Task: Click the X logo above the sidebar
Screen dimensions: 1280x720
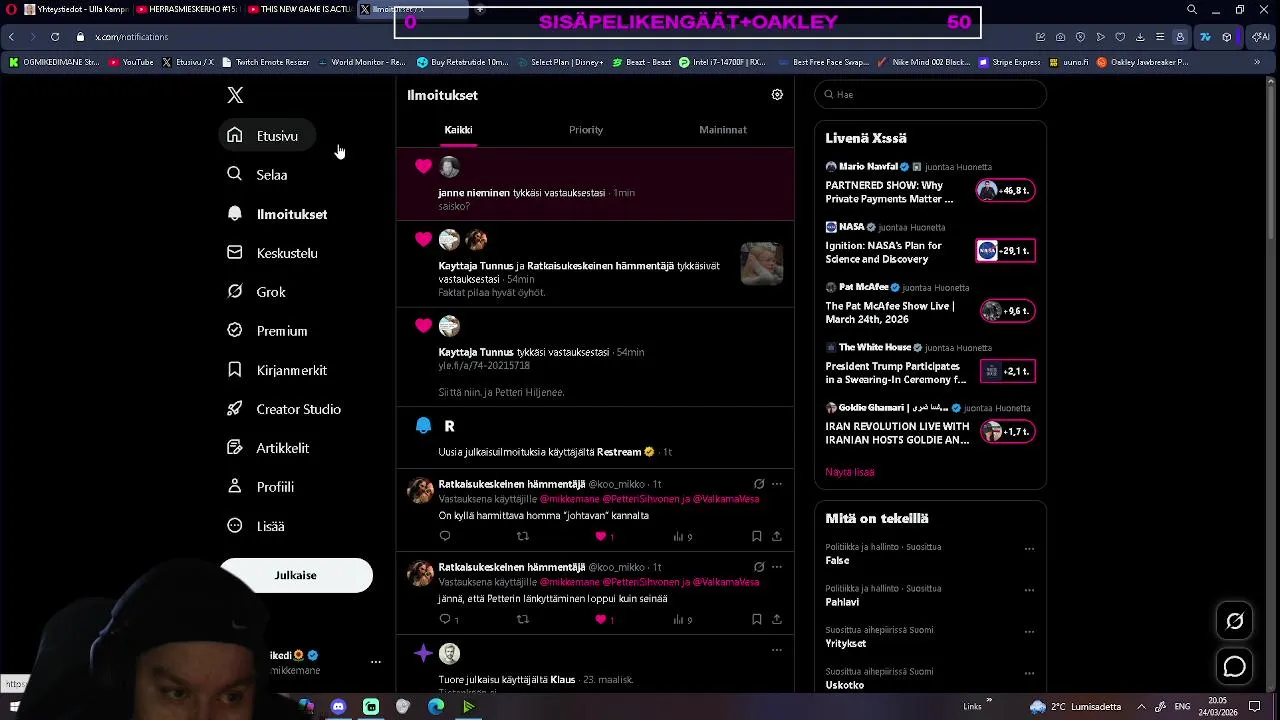Action: click(x=235, y=95)
